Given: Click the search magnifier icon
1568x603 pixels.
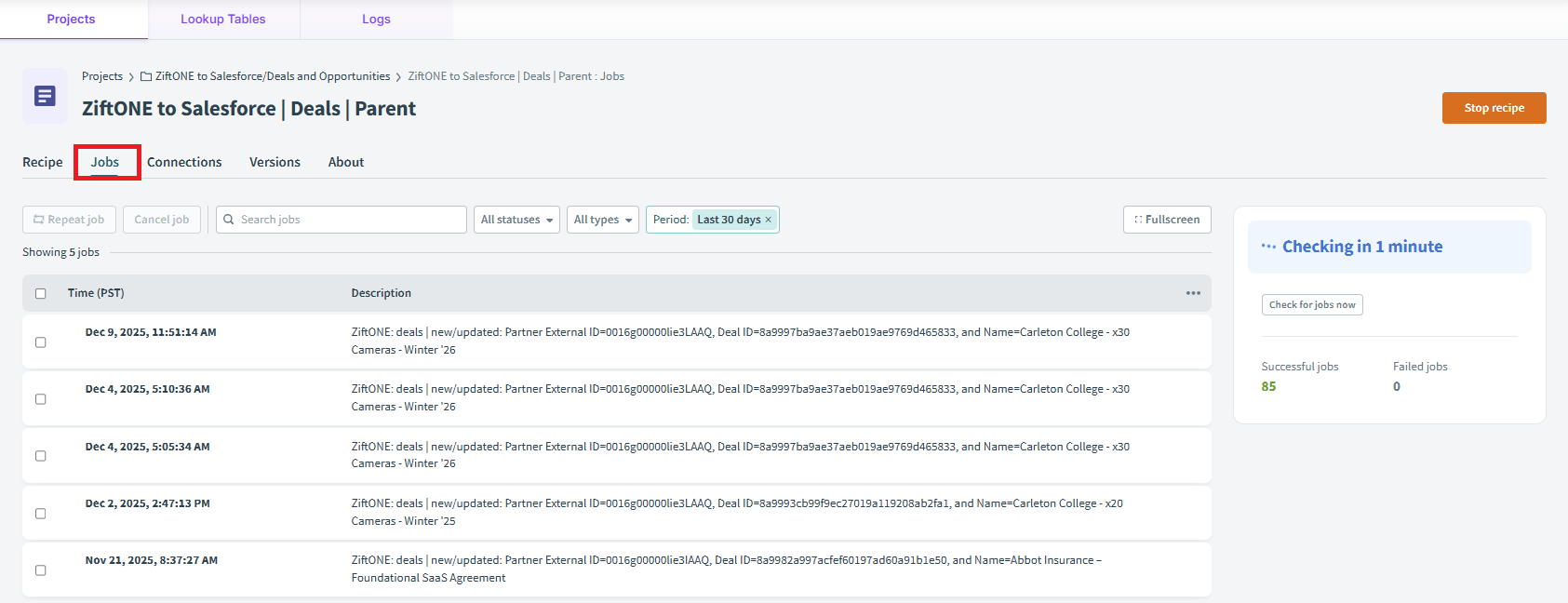Looking at the screenshot, I should pyautogui.click(x=229, y=220).
